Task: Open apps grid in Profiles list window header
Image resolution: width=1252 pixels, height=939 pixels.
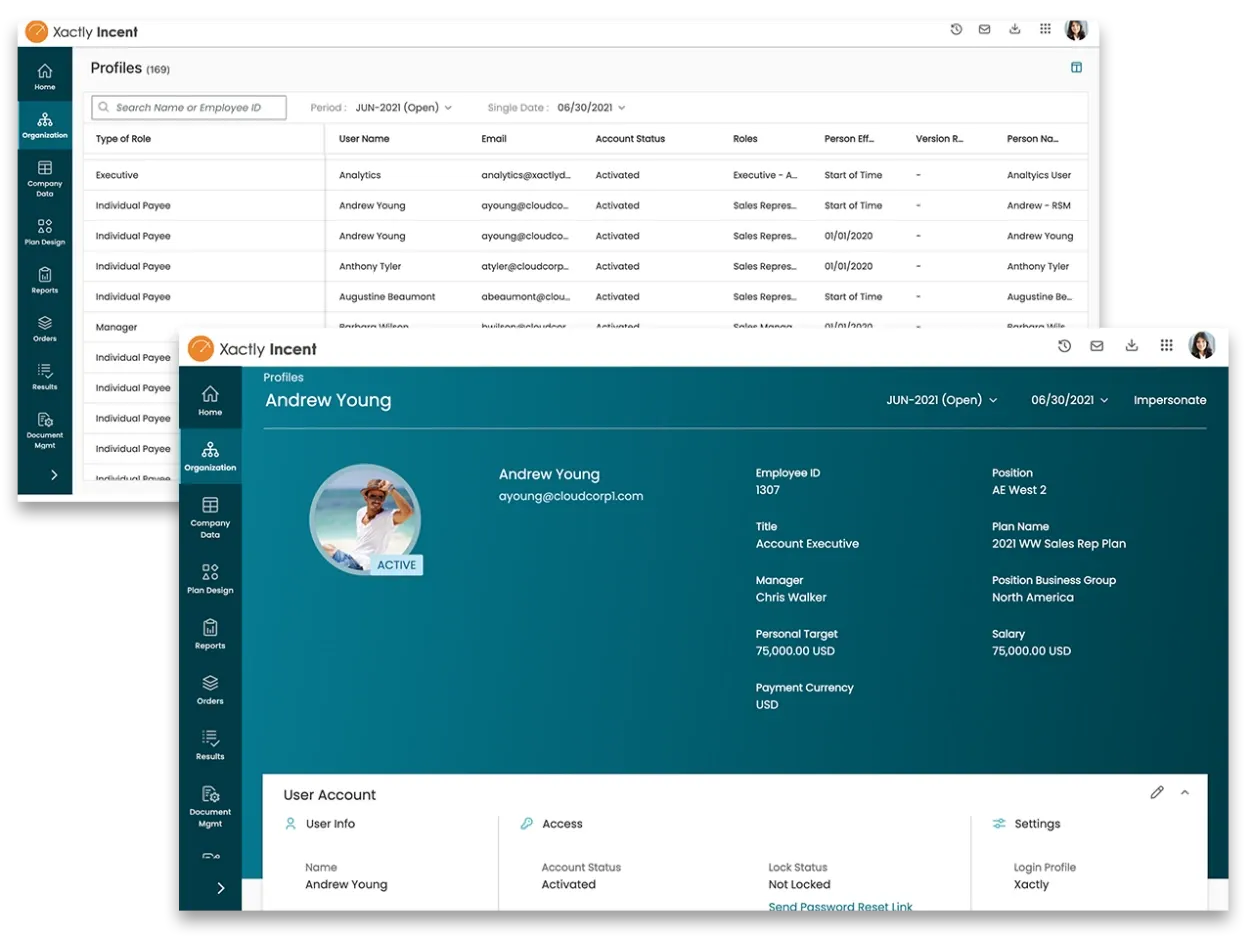Action: pos(1045,30)
